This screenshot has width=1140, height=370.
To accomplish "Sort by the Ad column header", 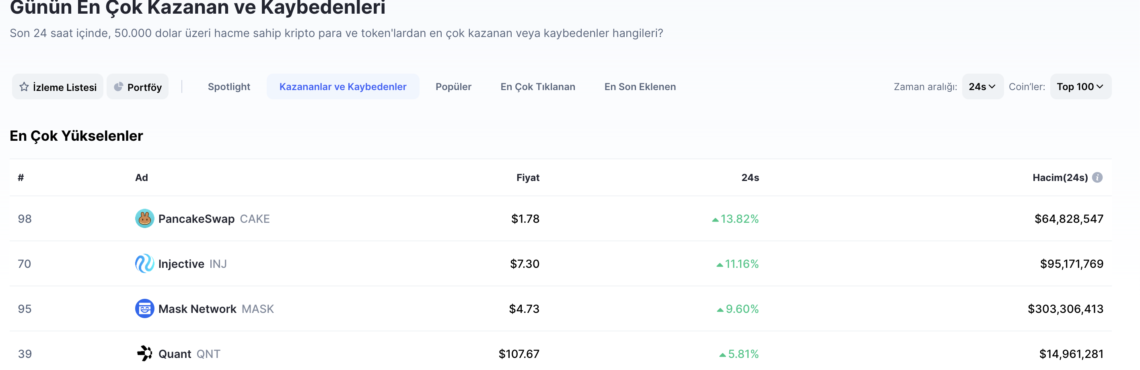I will tap(142, 177).
